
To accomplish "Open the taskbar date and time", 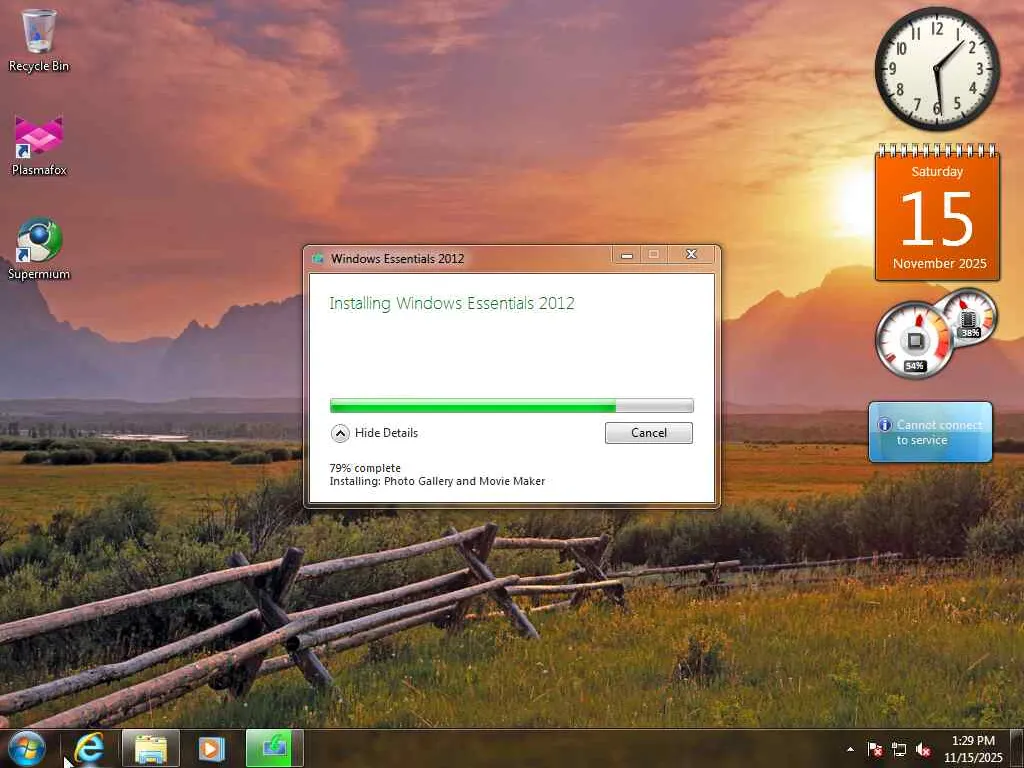I will point(972,749).
